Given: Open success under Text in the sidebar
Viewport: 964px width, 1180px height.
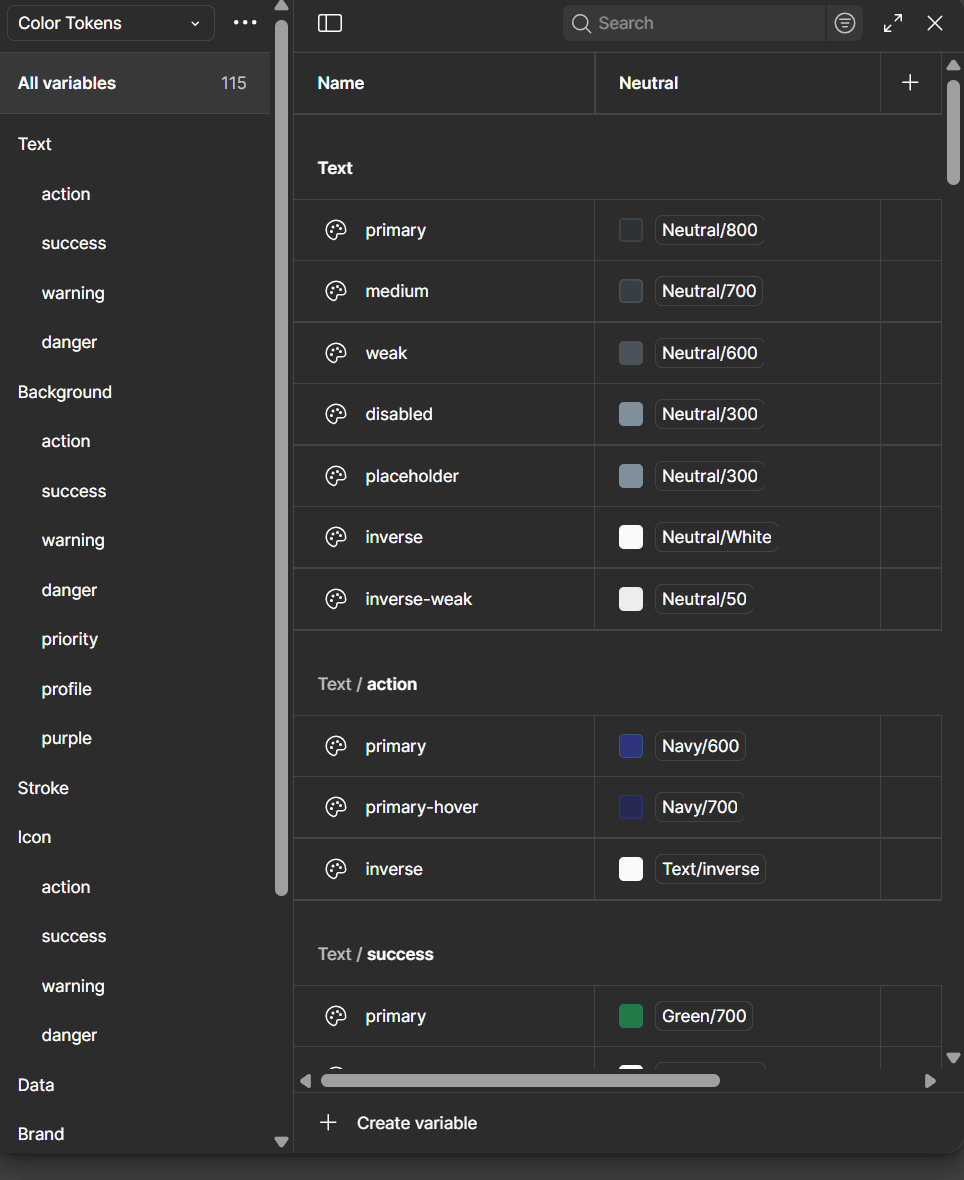Looking at the screenshot, I should (74, 244).
